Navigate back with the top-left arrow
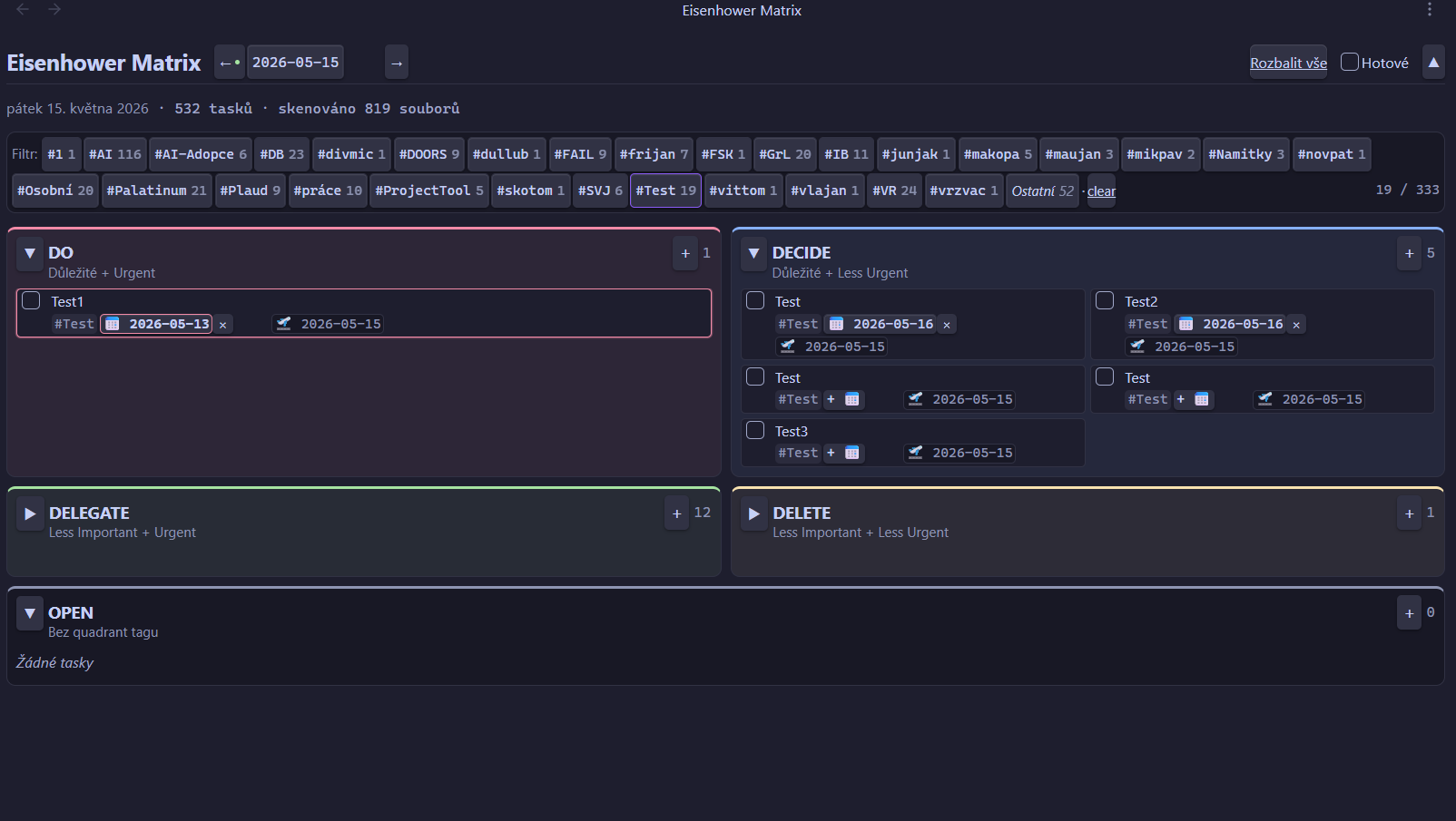The height and width of the screenshot is (821, 1456). point(23,9)
